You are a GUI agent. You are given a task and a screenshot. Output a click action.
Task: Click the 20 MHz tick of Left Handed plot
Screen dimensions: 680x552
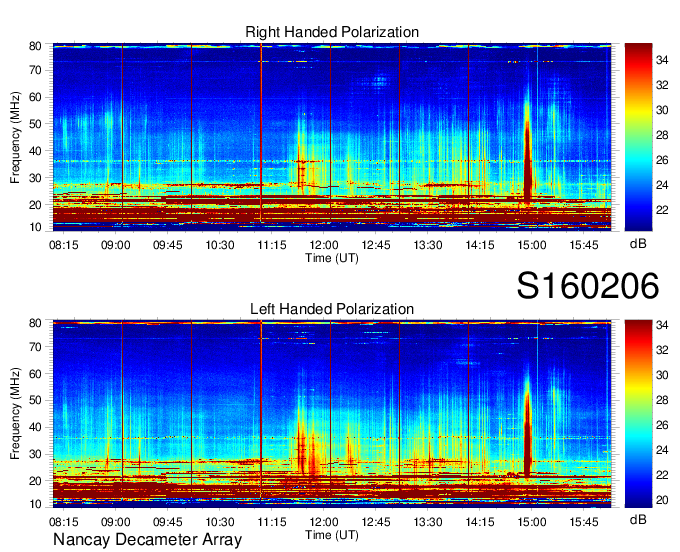pyautogui.click(x=35, y=481)
